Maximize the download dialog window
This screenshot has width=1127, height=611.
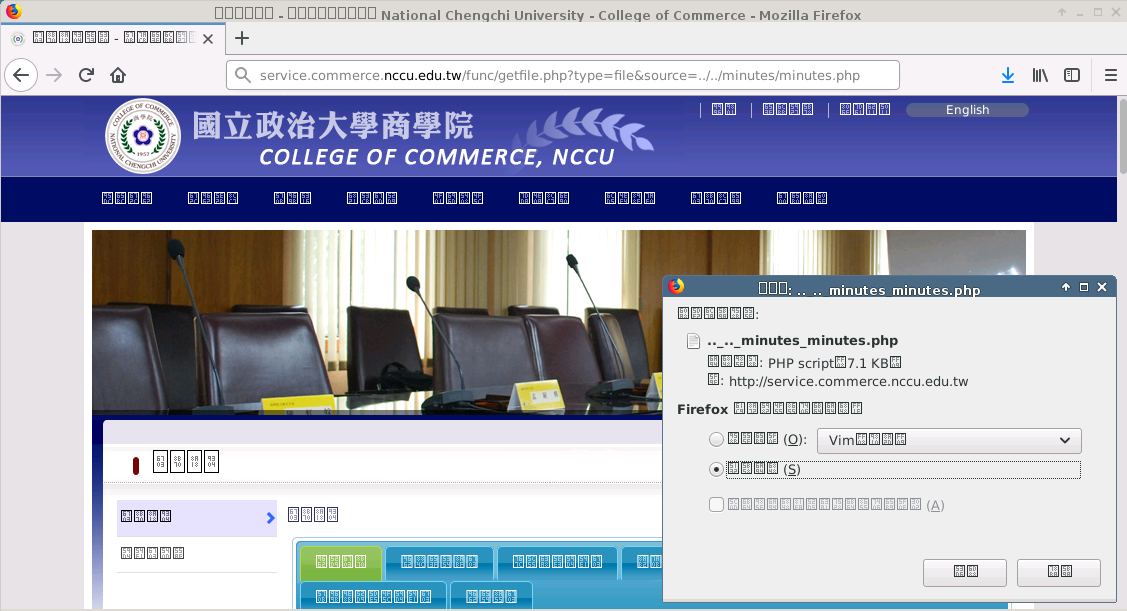(1084, 288)
